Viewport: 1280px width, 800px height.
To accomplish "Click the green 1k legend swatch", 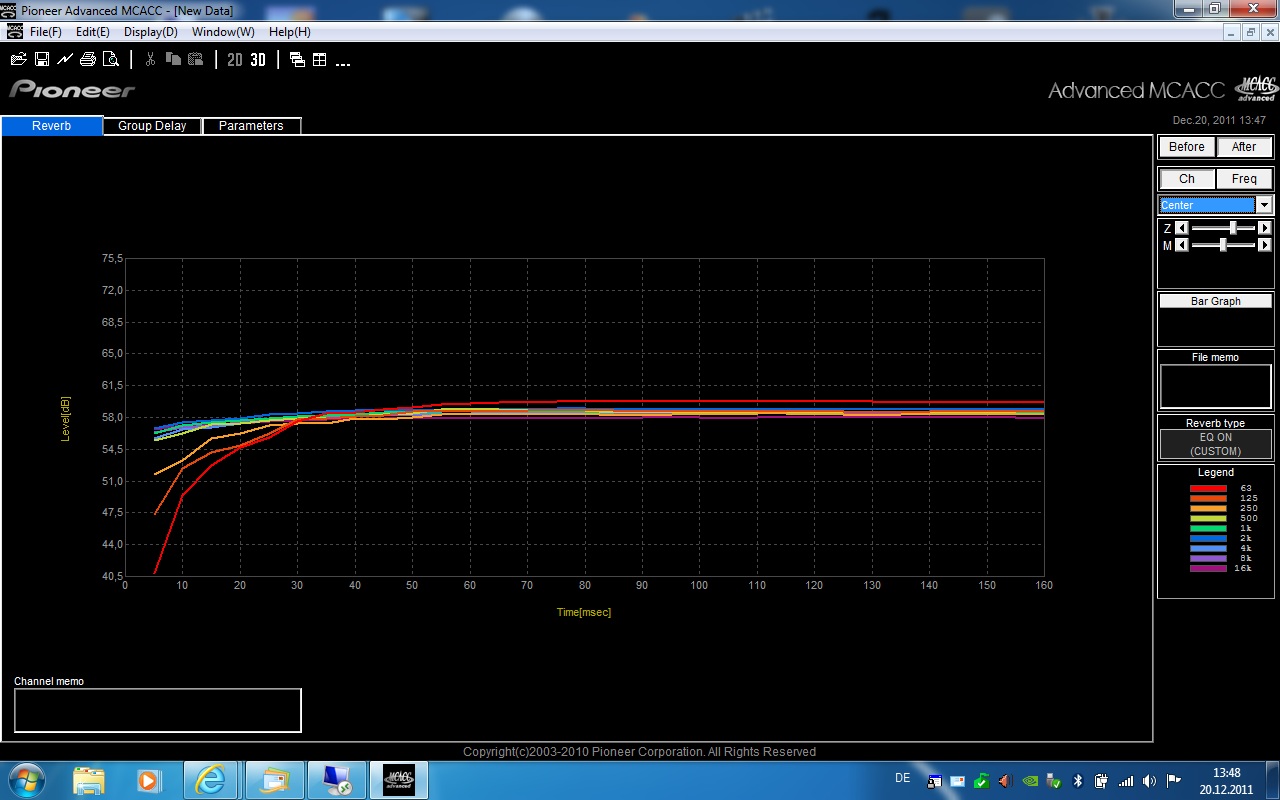I will [1208, 528].
